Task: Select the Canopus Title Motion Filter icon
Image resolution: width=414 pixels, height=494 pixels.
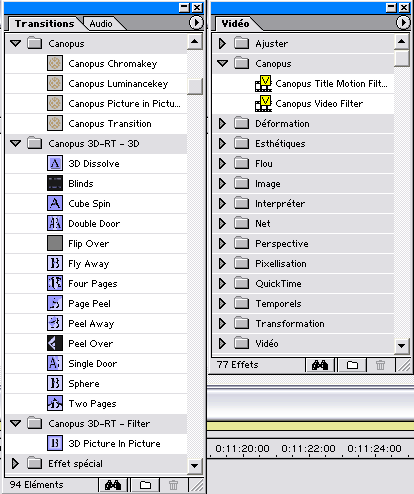Action: 263,83
